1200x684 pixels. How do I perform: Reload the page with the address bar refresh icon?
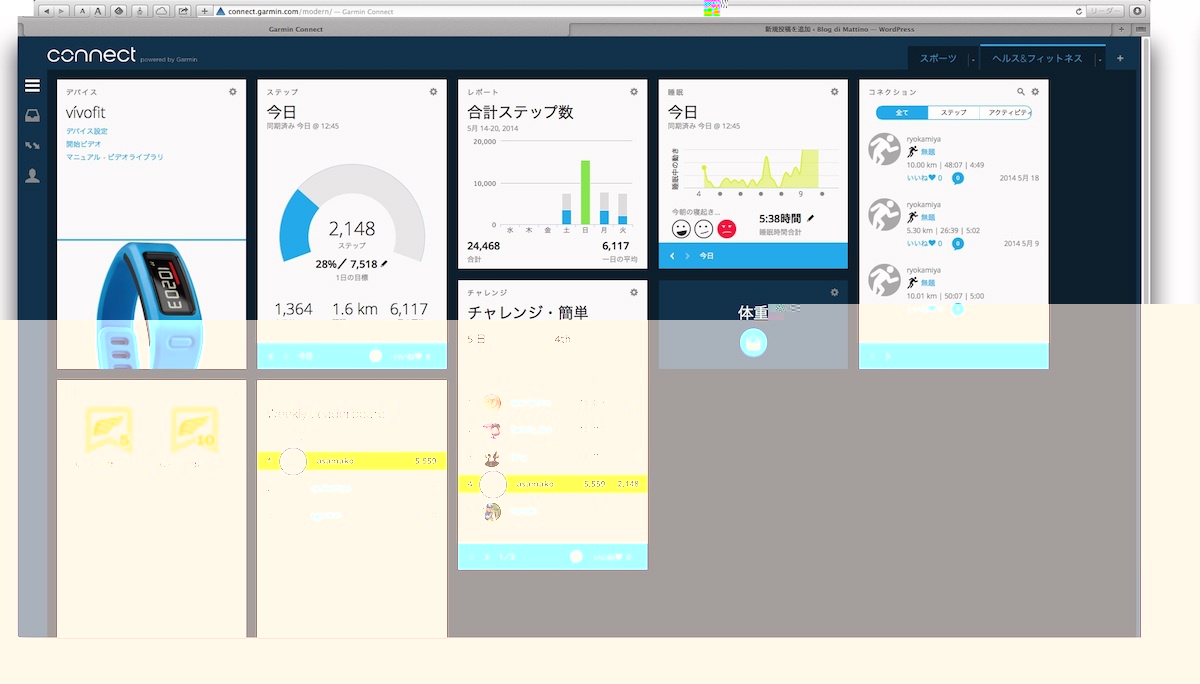pyautogui.click(x=1079, y=11)
